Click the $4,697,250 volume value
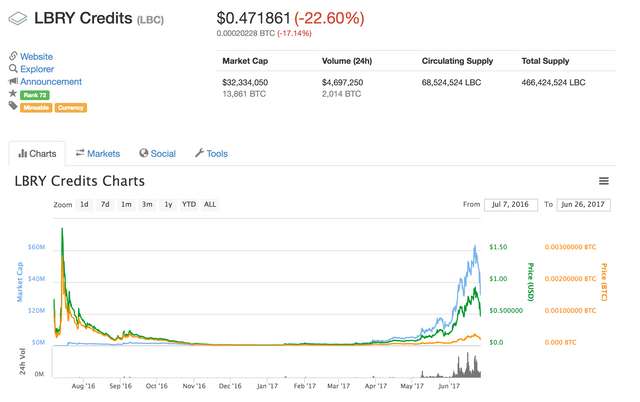 (x=342, y=82)
